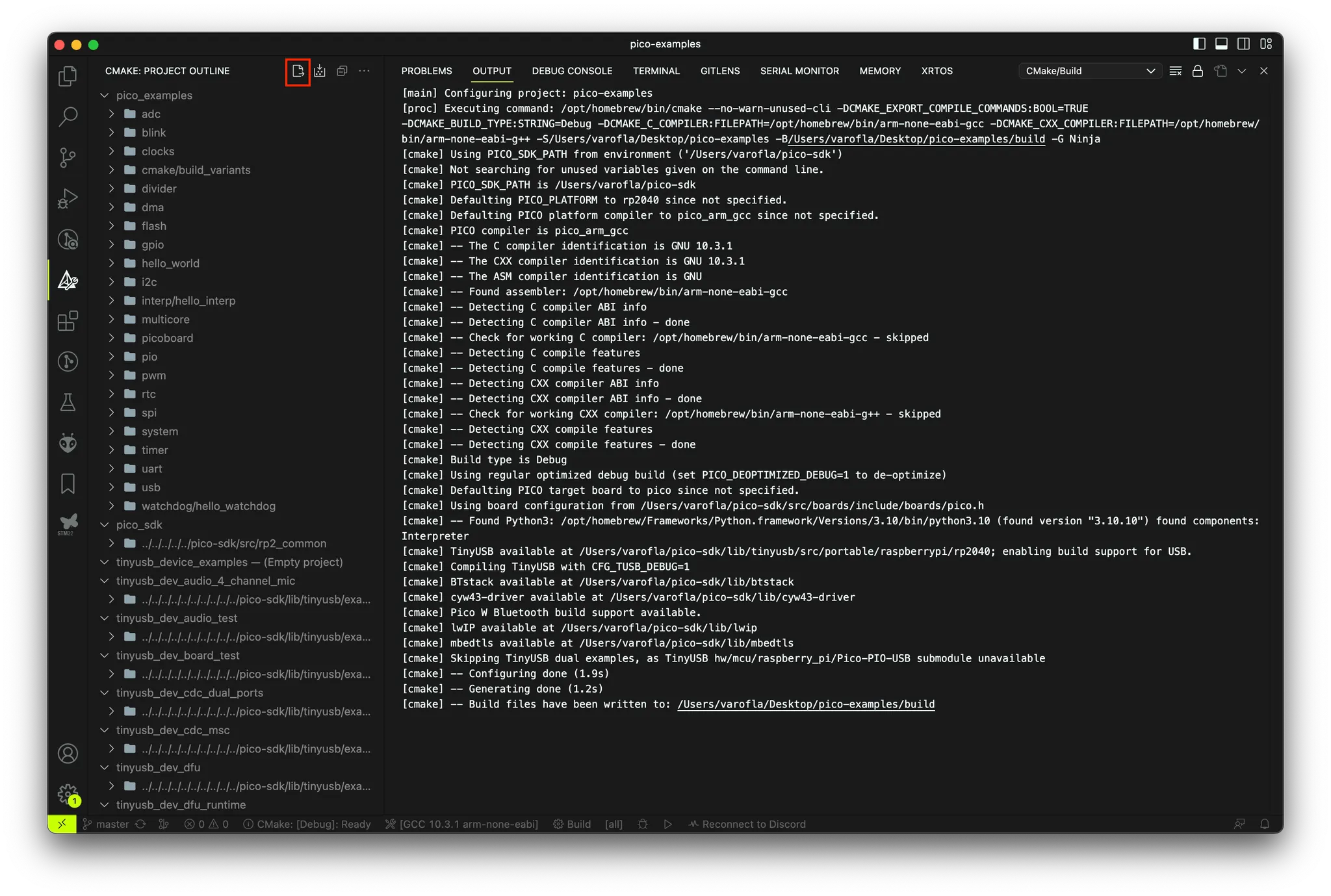Open the Source Control view
The image size is (1331, 896).
(x=68, y=157)
